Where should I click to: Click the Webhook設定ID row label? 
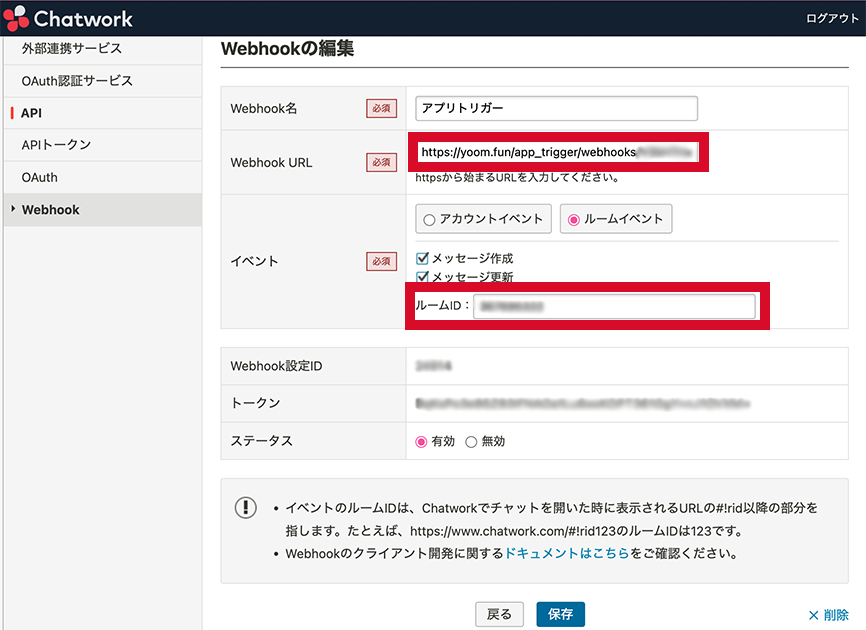tap(276, 366)
